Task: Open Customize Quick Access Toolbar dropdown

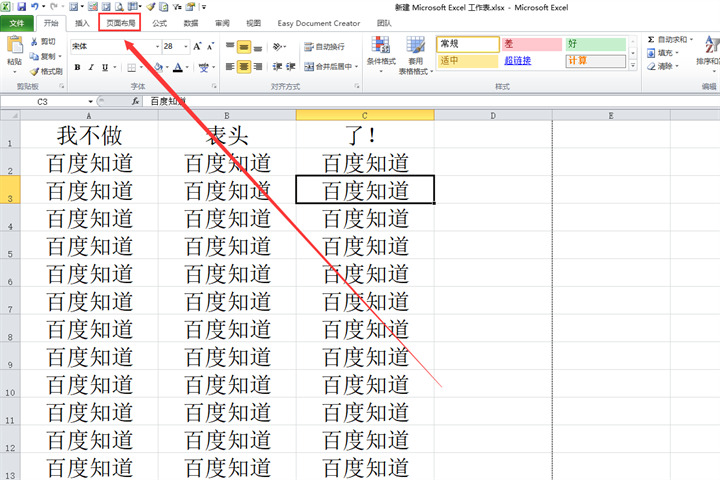Action: point(204,7)
